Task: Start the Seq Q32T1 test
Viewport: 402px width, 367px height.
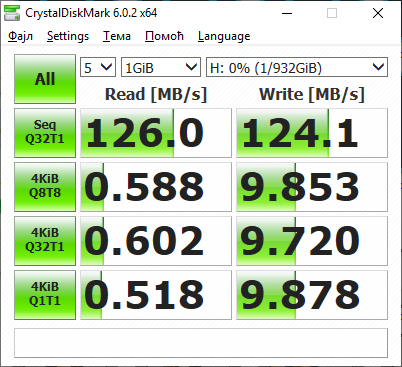Action: click(x=45, y=133)
